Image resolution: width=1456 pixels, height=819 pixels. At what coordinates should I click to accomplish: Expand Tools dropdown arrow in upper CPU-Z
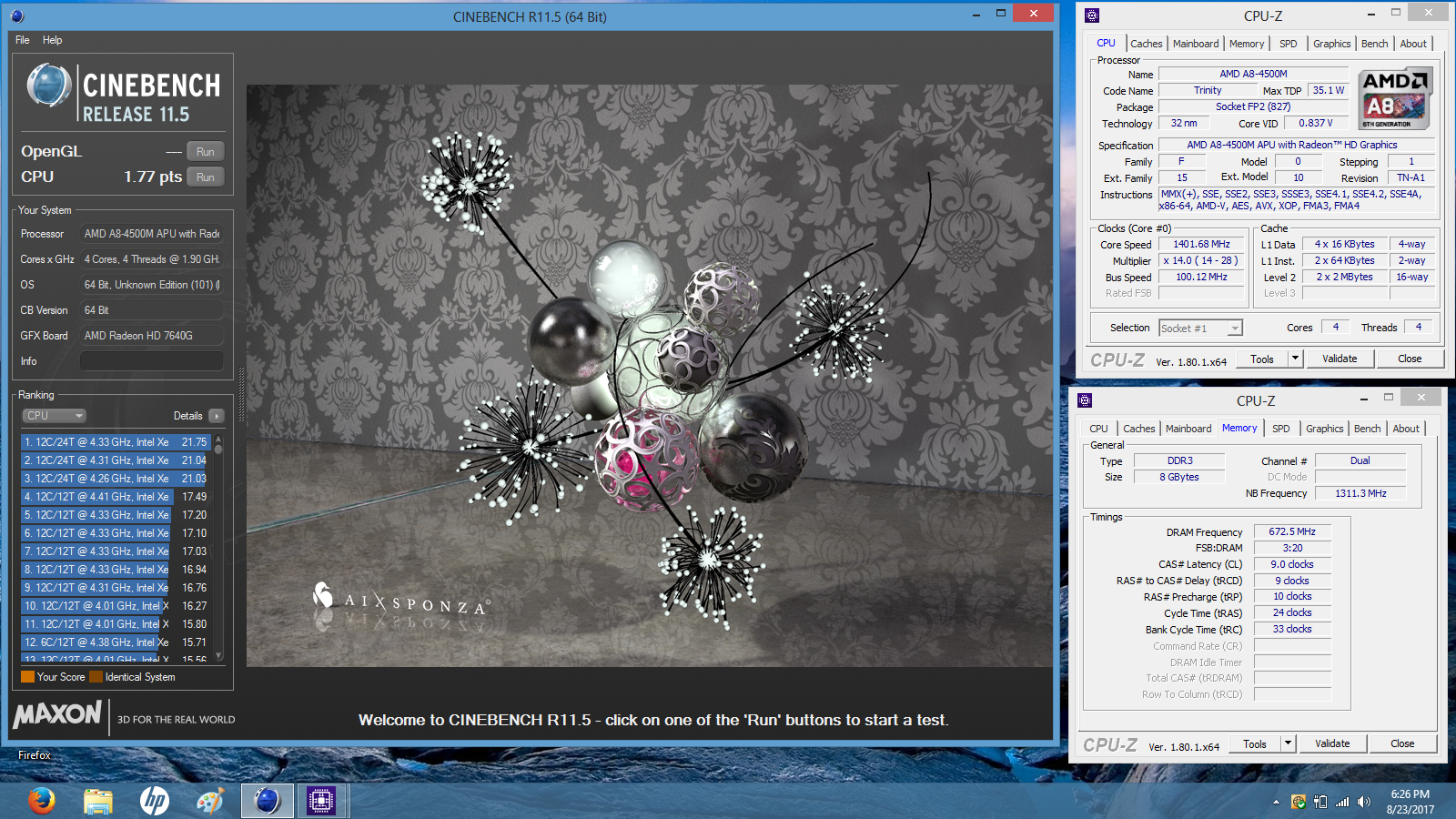1296,359
